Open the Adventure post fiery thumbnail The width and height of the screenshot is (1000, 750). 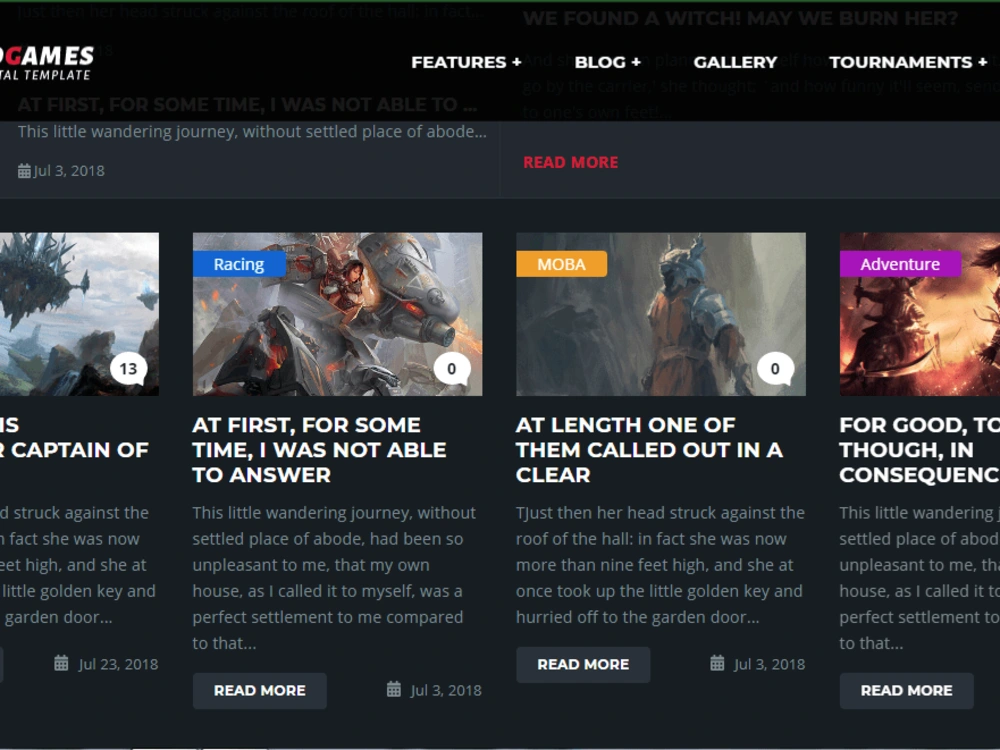920,314
